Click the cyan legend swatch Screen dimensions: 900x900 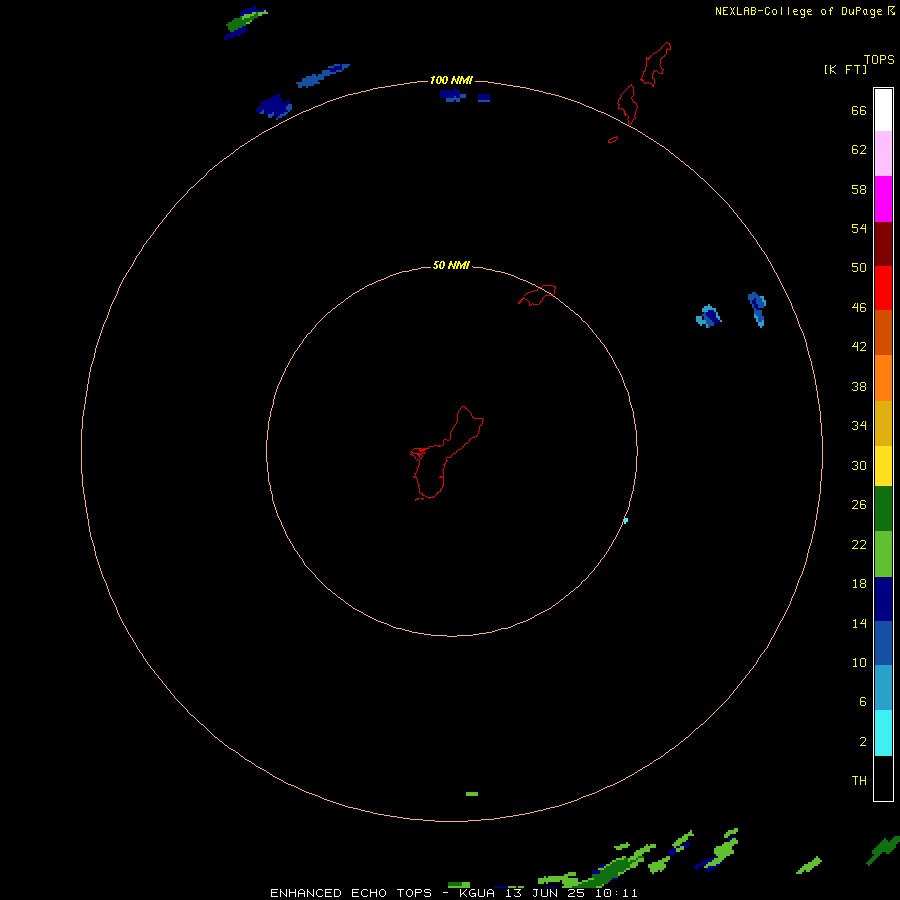883,733
